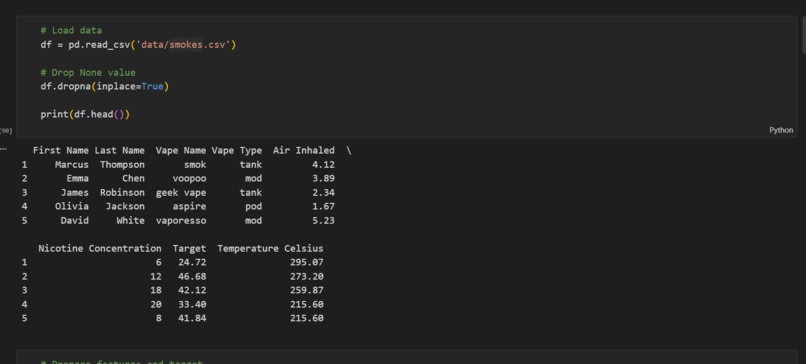806x364 pixels.
Task: Click the 295.07 temperature value
Action: (x=306, y=262)
